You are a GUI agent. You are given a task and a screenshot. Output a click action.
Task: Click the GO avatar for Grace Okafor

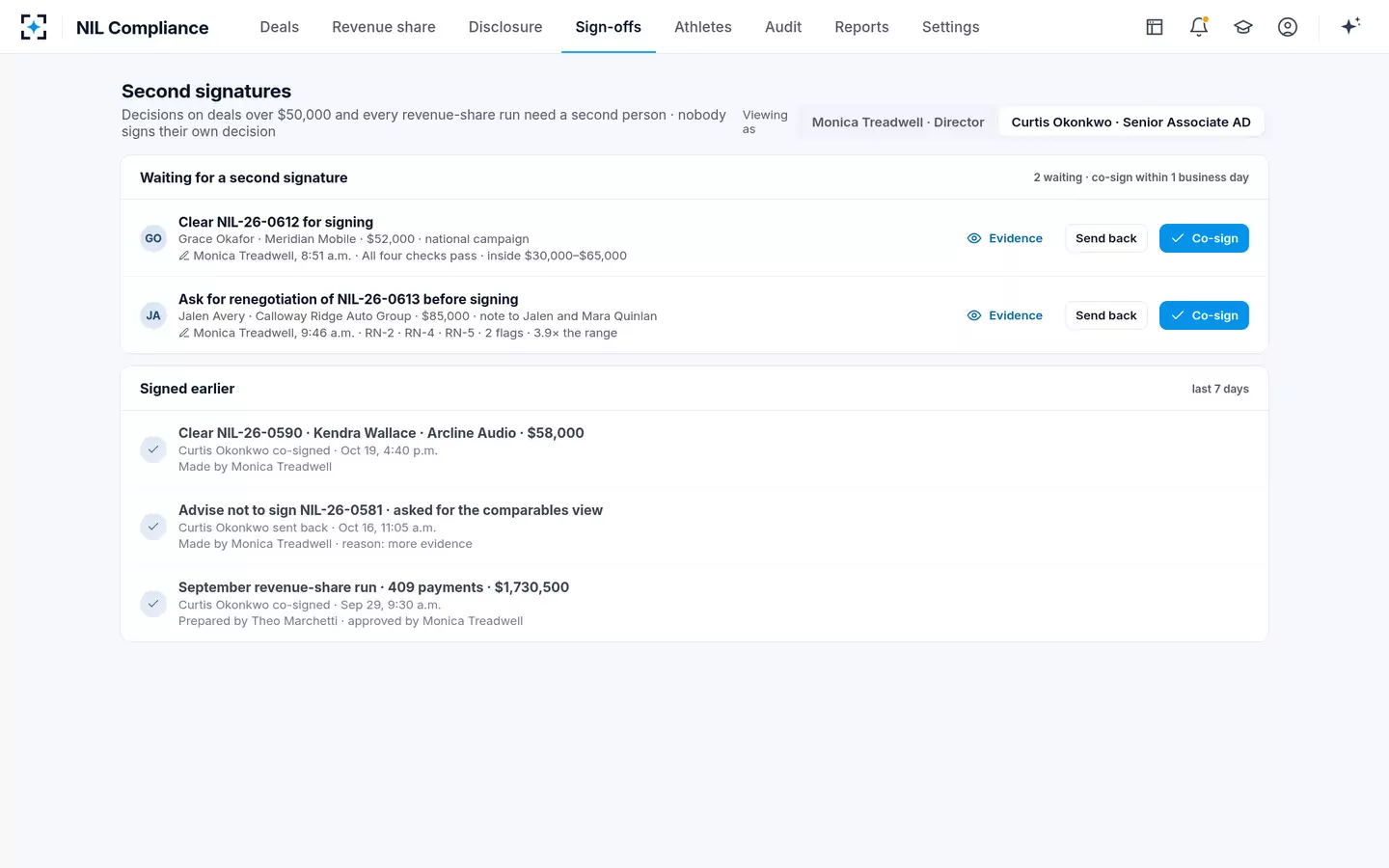[x=153, y=238]
